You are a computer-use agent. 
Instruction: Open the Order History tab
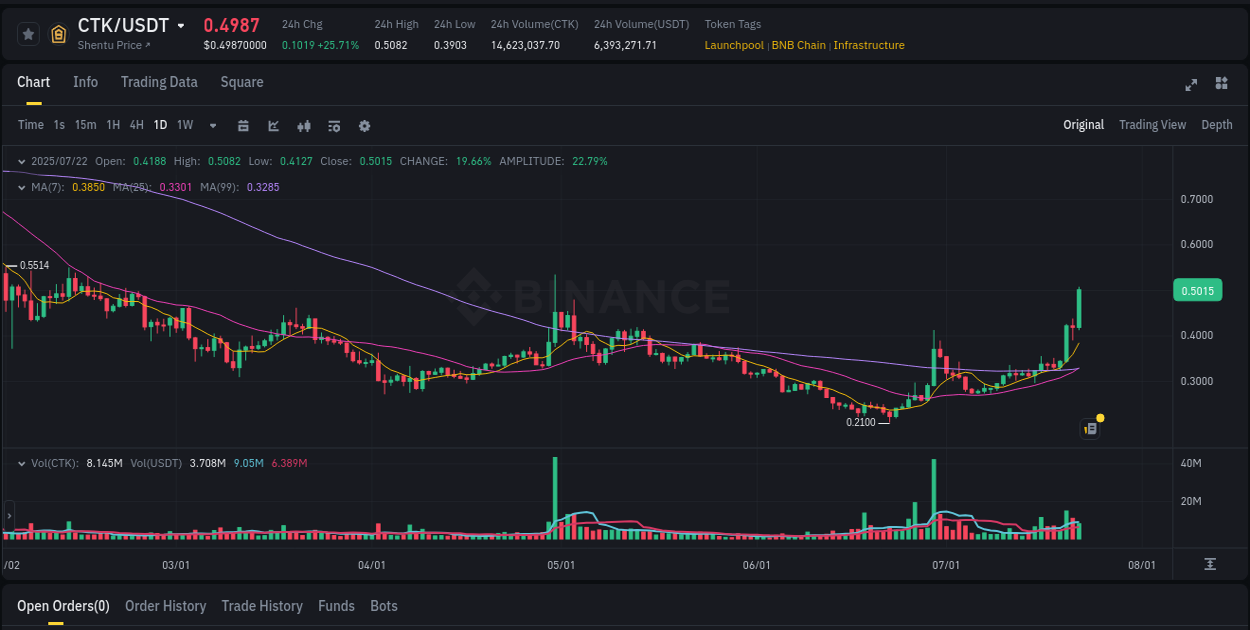click(x=165, y=606)
